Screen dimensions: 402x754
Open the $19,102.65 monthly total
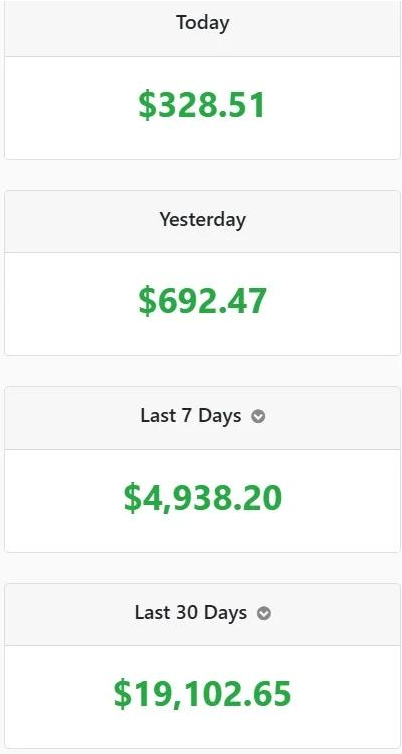pos(202,694)
